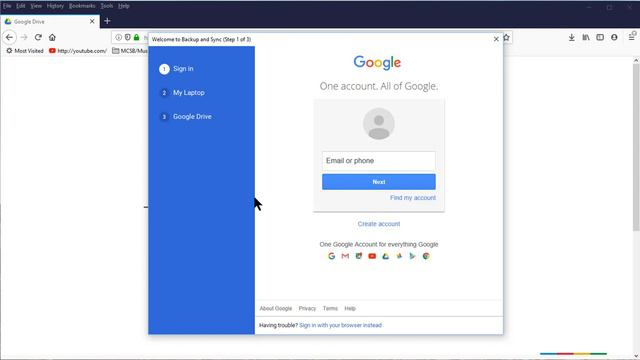Image resolution: width=640 pixels, height=360 pixels.
Task: Click the green padlock security icon
Action: coord(136,38)
